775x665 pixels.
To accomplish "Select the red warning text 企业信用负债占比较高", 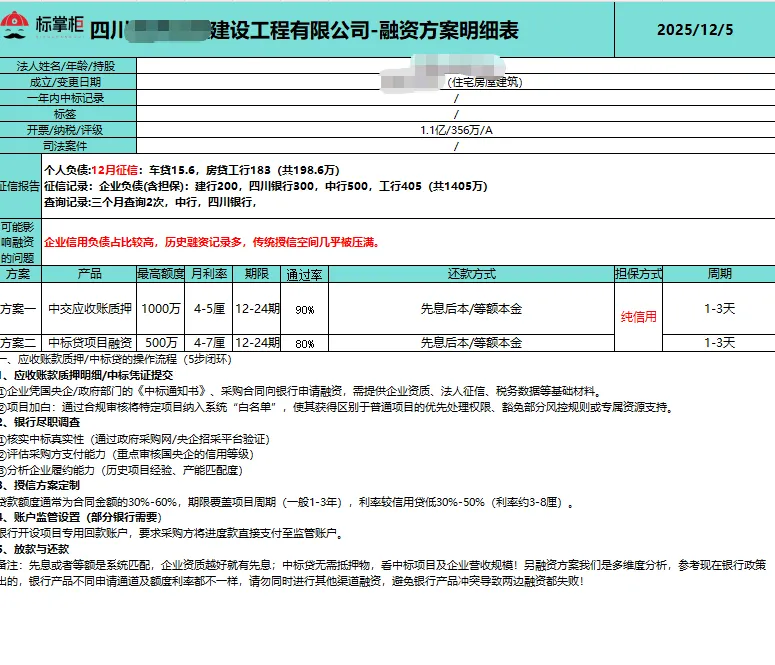I will click(212, 242).
